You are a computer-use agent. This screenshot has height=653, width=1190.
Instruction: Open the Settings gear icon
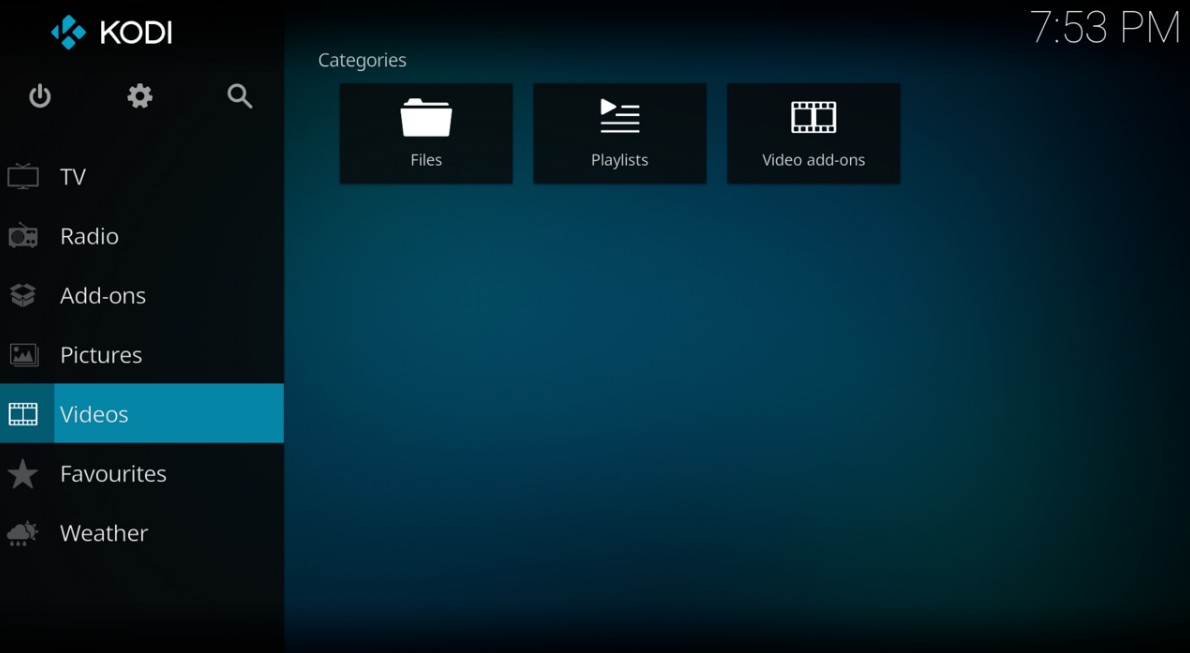click(139, 96)
